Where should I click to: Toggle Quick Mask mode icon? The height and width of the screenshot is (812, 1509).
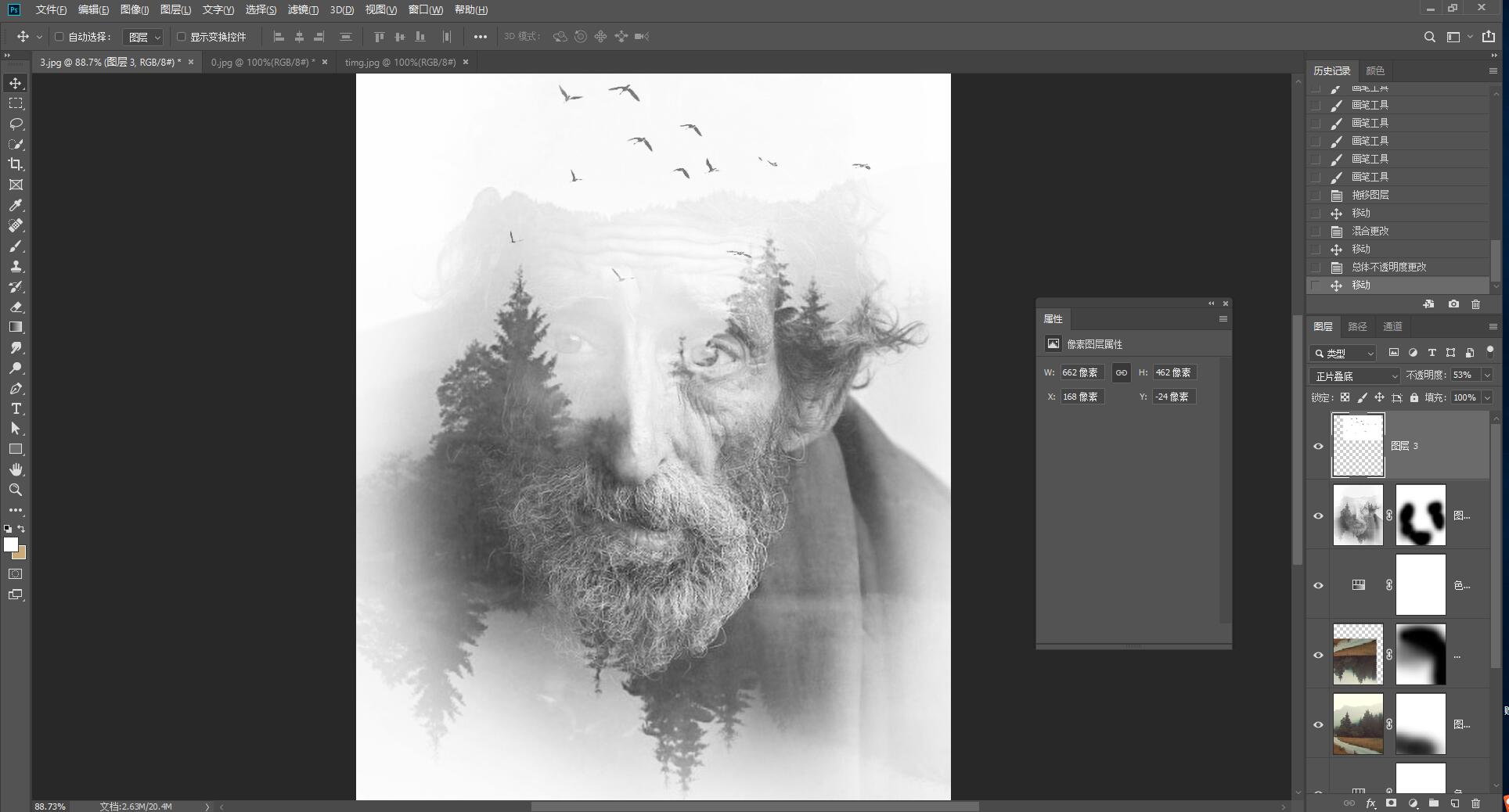tap(16, 574)
